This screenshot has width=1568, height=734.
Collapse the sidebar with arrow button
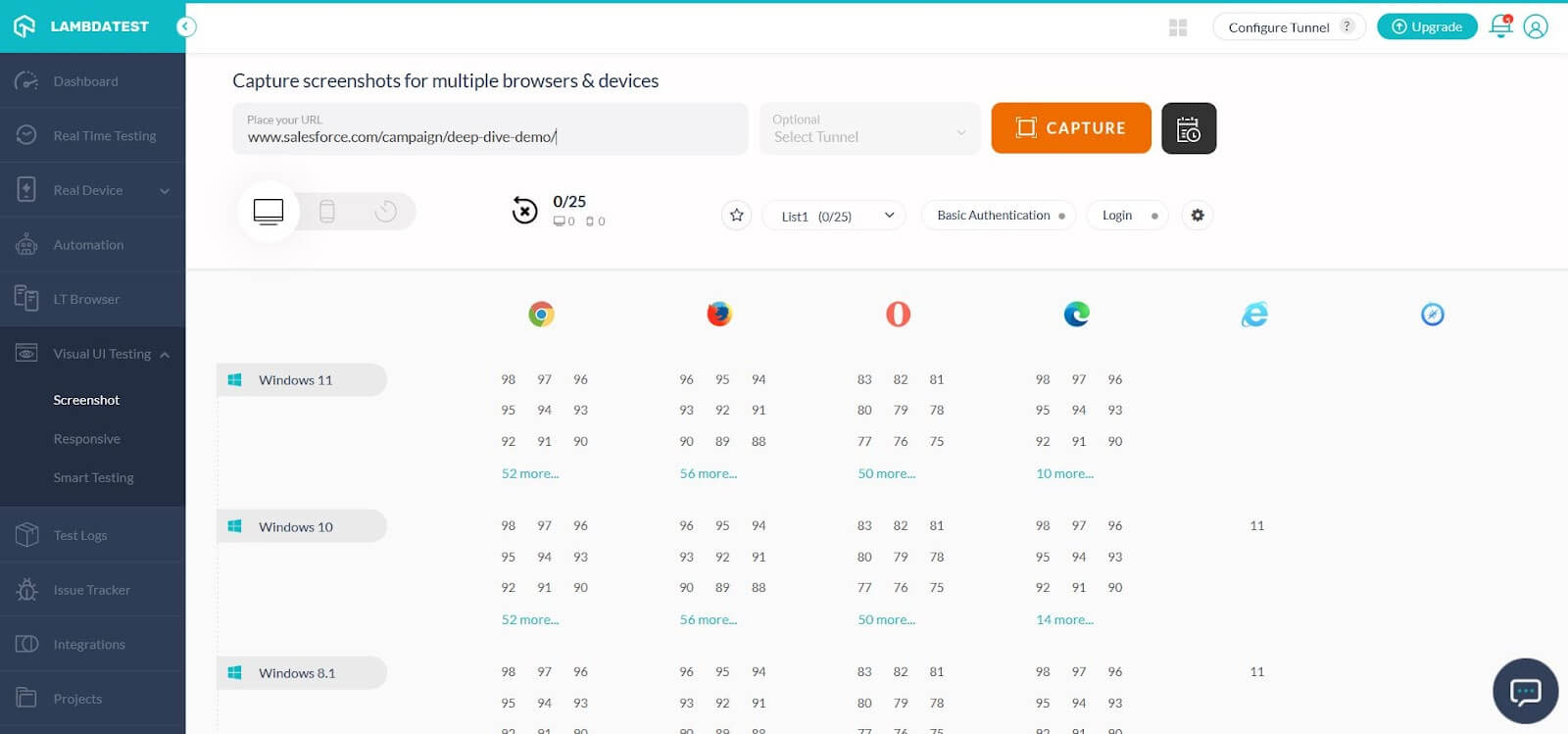coord(186,26)
